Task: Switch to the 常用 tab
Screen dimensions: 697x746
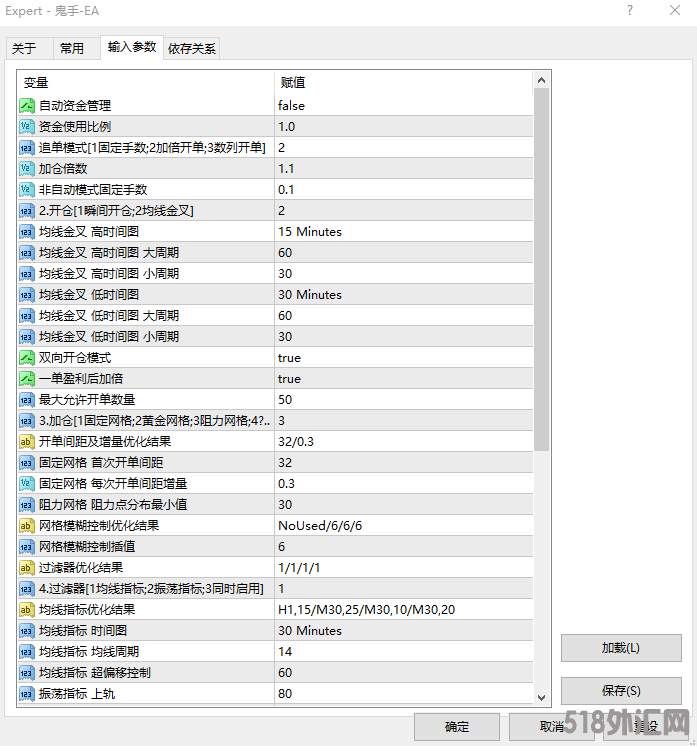Action: pos(72,48)
